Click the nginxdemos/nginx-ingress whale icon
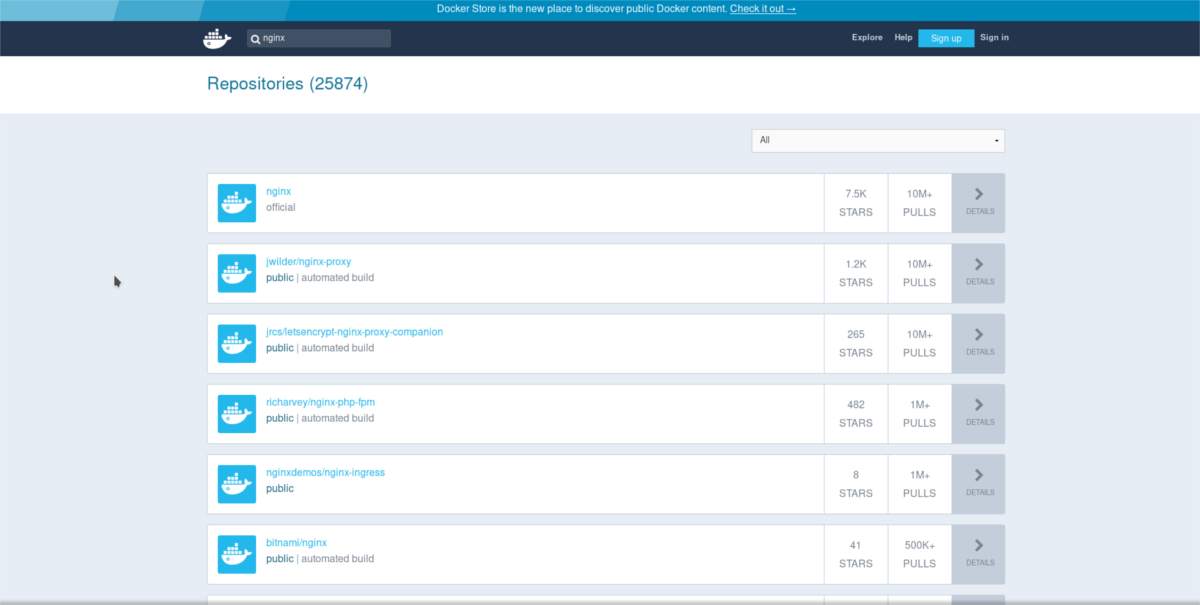The height and width of the screenshot is (605, 1200). point(237,484)
